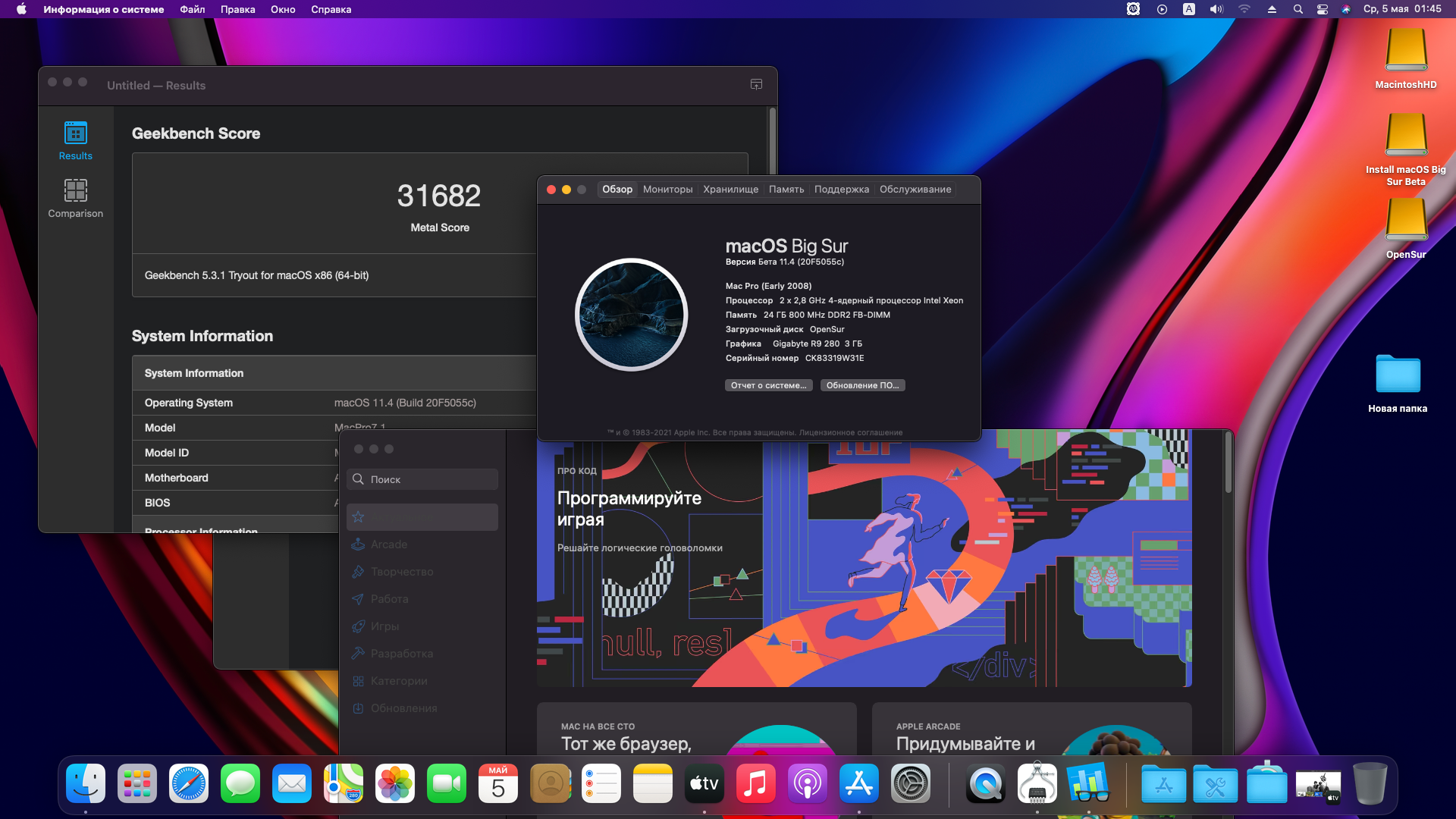Open Launchpad from the Dock

click(137, 783)
